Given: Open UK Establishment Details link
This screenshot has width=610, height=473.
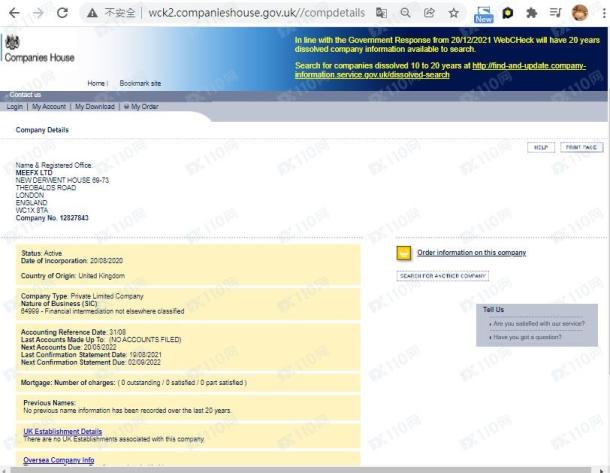Looking at the screenshot, I should point(63,432).
